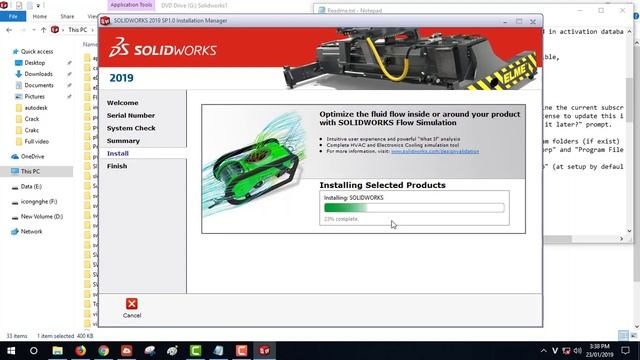Open File Explorer from taskbar
The image size is (640, 360).
(57, 351)
